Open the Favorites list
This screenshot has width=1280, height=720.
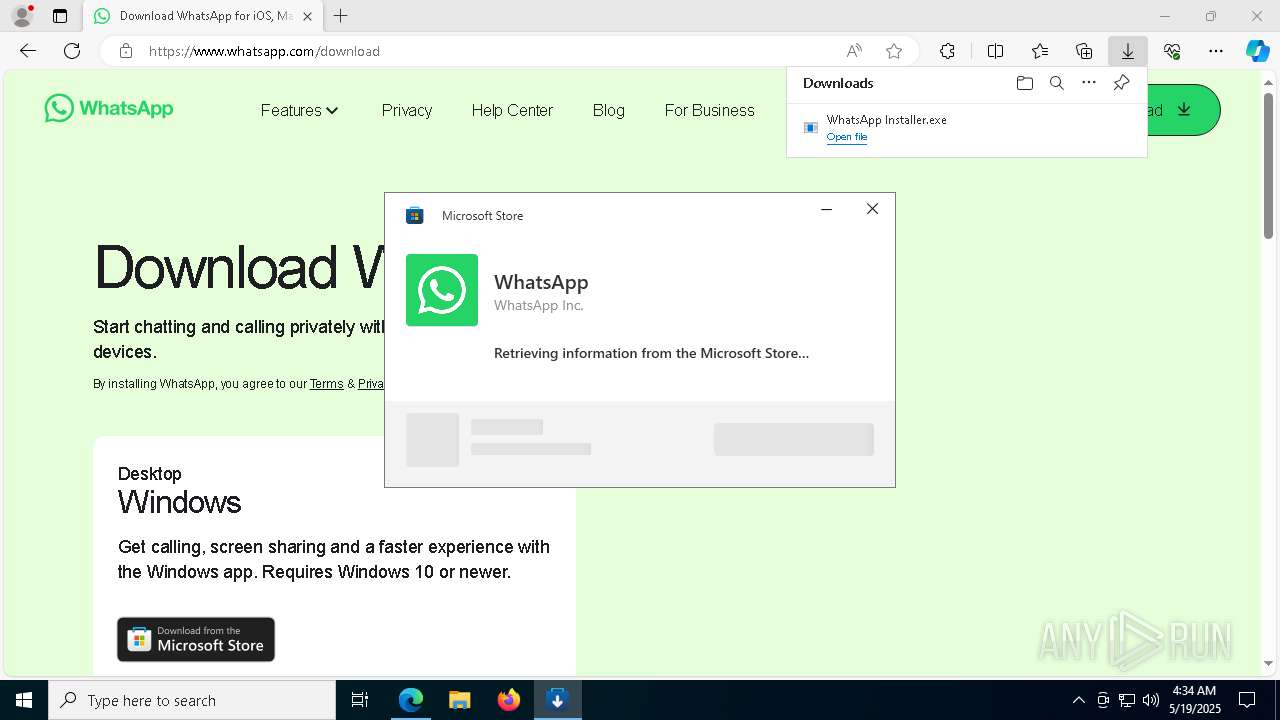tap(1040, 51)
